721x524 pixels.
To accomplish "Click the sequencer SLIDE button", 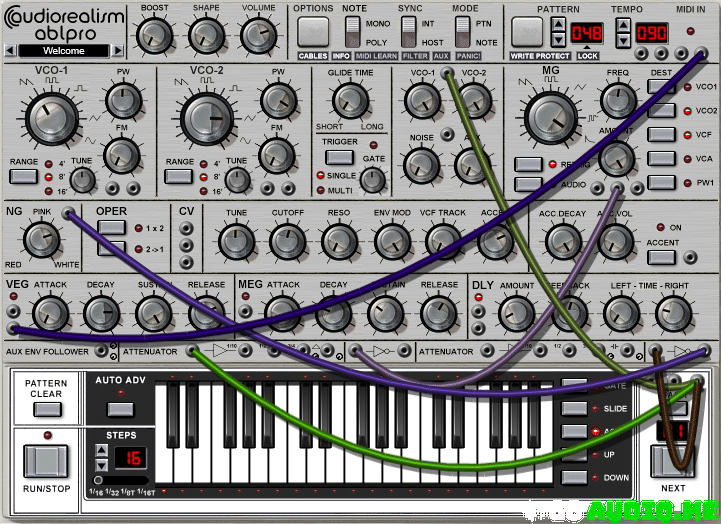I will click(x=574, y=408).
